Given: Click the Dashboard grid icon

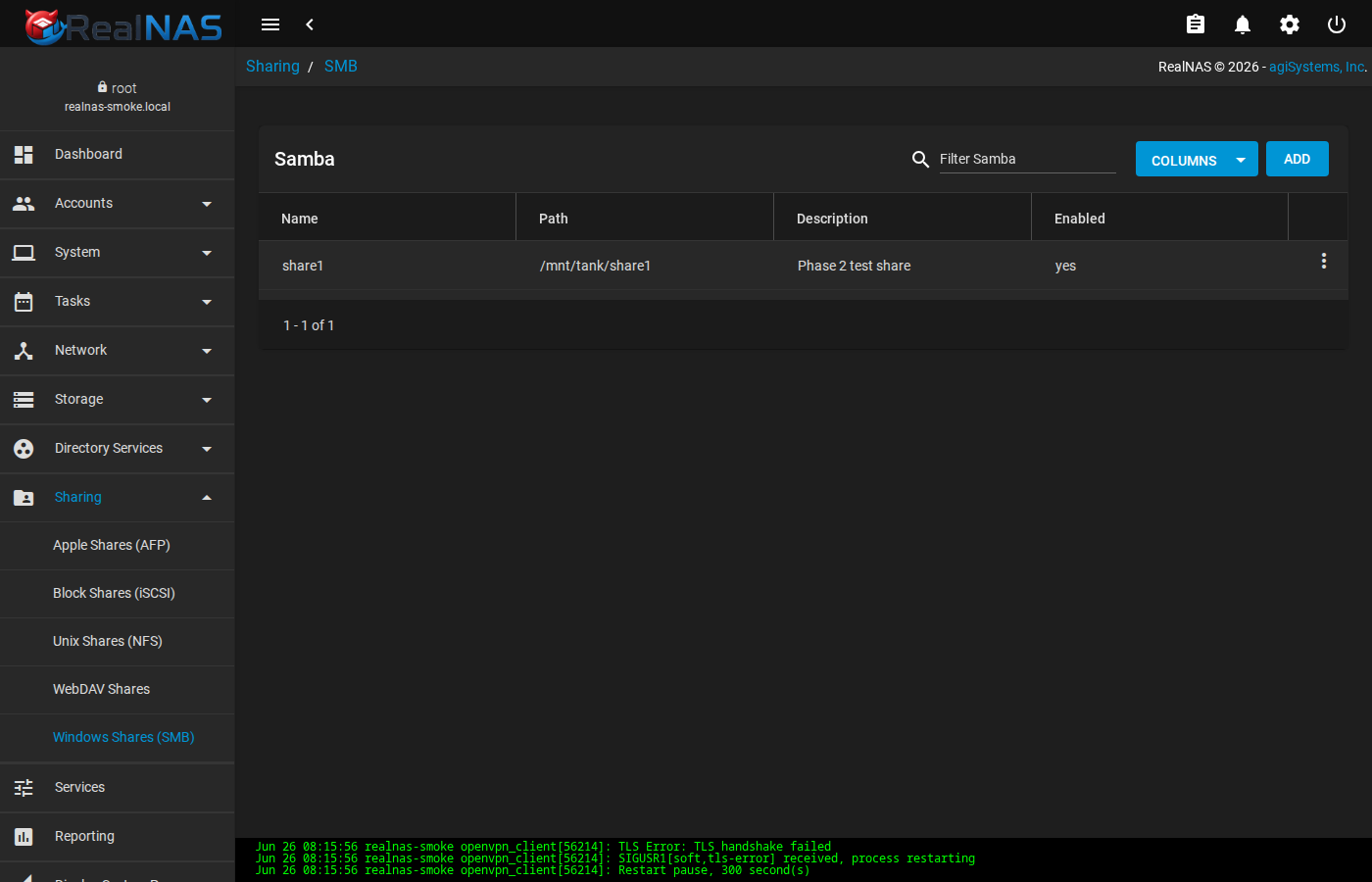Looking at the screenshot, I should [x=24, y=154].
